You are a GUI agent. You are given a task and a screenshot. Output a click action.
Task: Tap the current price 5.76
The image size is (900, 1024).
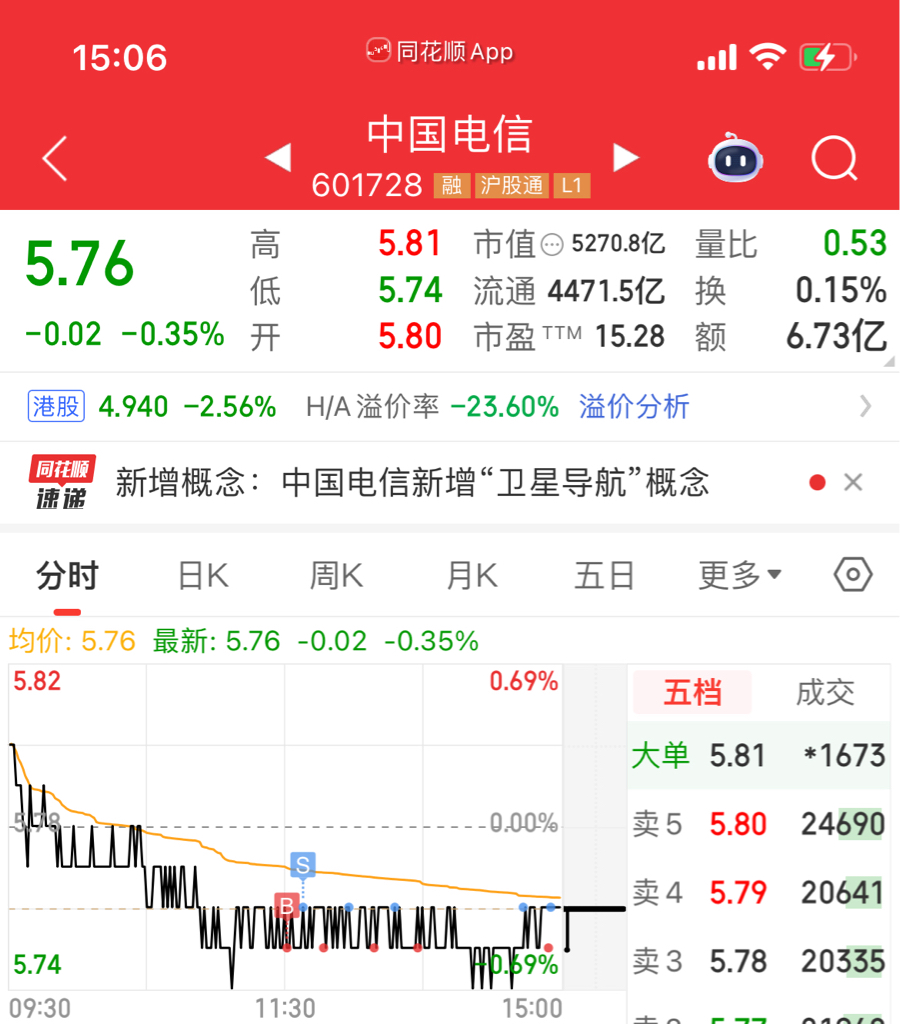80,264
